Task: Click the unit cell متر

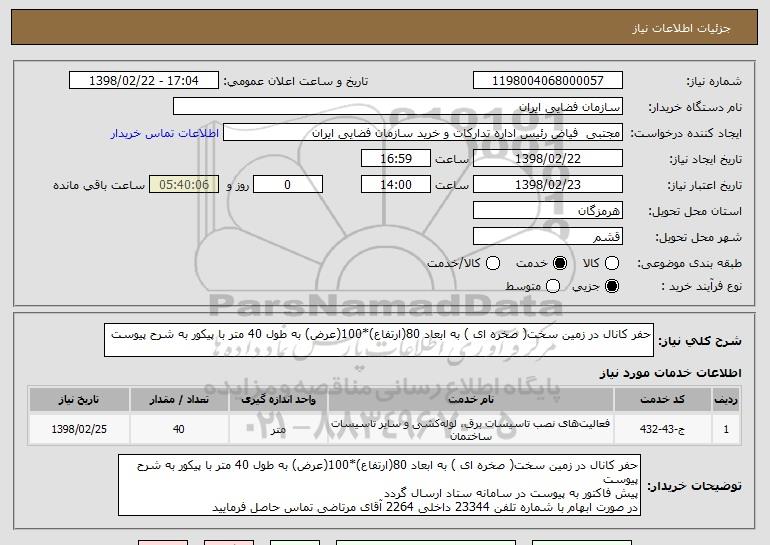Action: point(278,429)
